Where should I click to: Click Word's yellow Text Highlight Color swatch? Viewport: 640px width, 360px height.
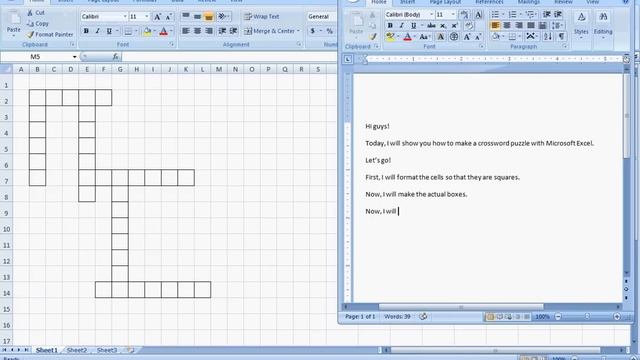(390, 37)
